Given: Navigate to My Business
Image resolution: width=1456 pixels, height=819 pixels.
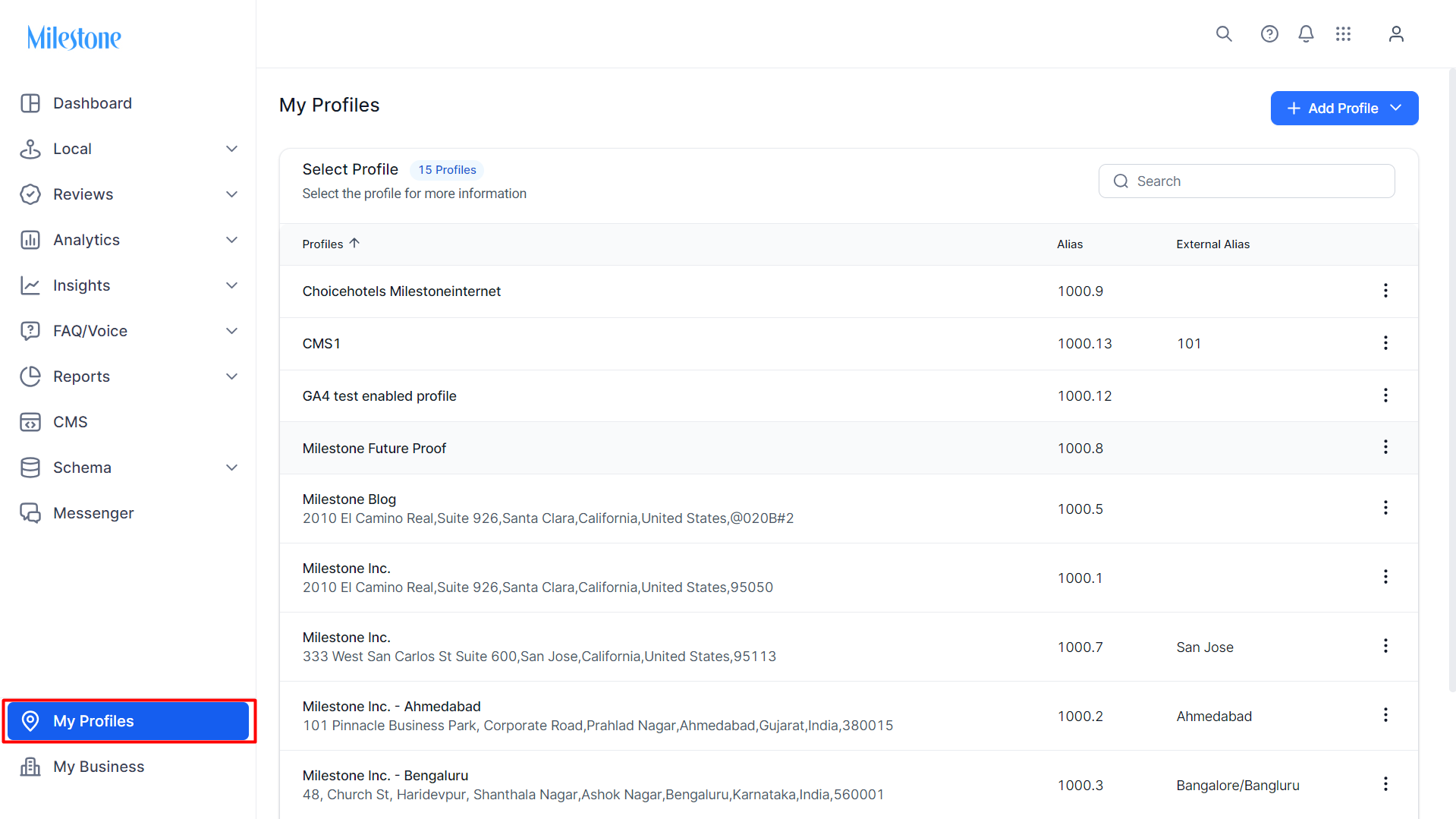Looking at the screenshot, I should (x=99, y=767).
